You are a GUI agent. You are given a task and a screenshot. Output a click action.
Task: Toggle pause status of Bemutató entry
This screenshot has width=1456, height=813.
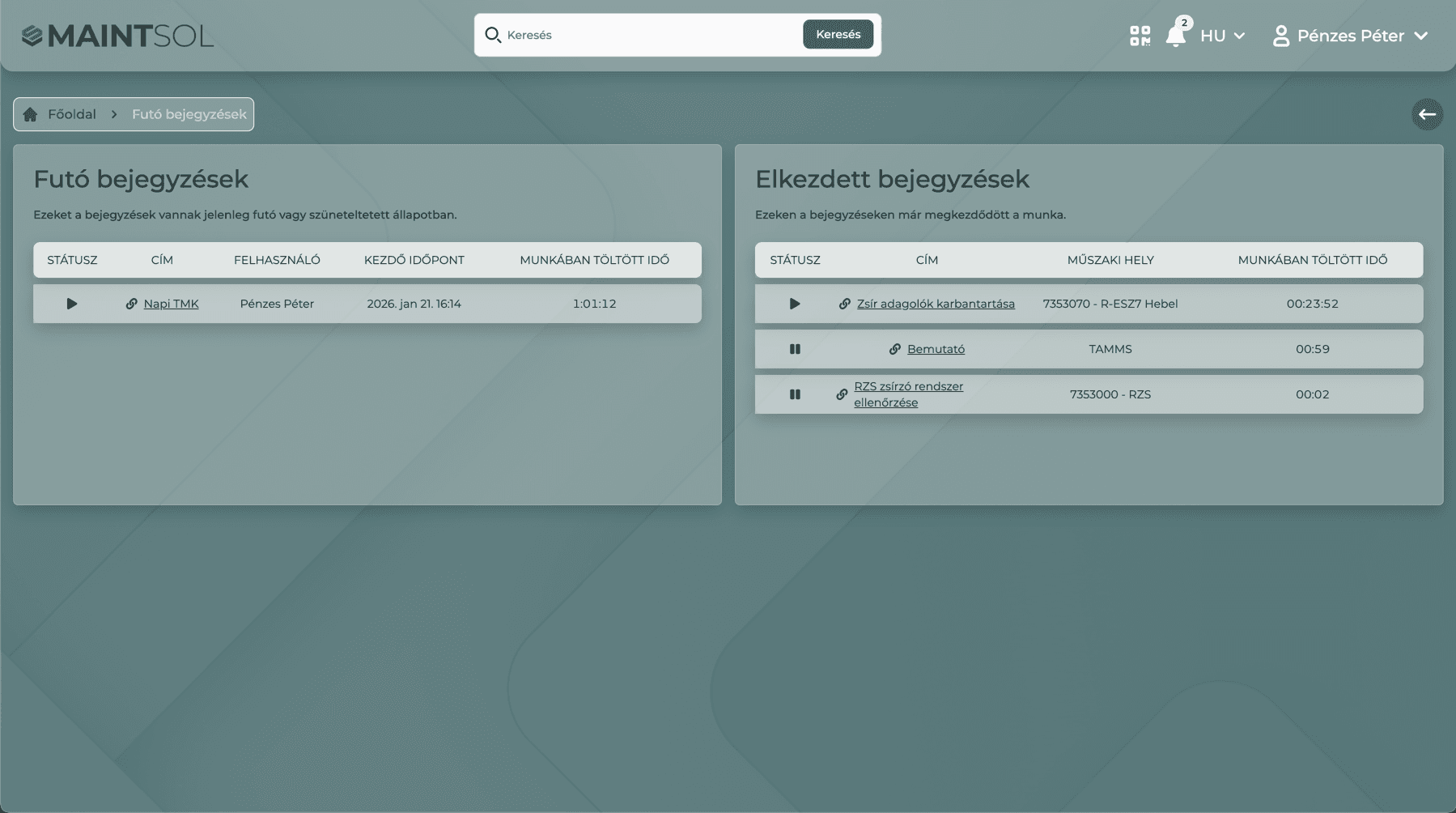click(x=795, y=349)
